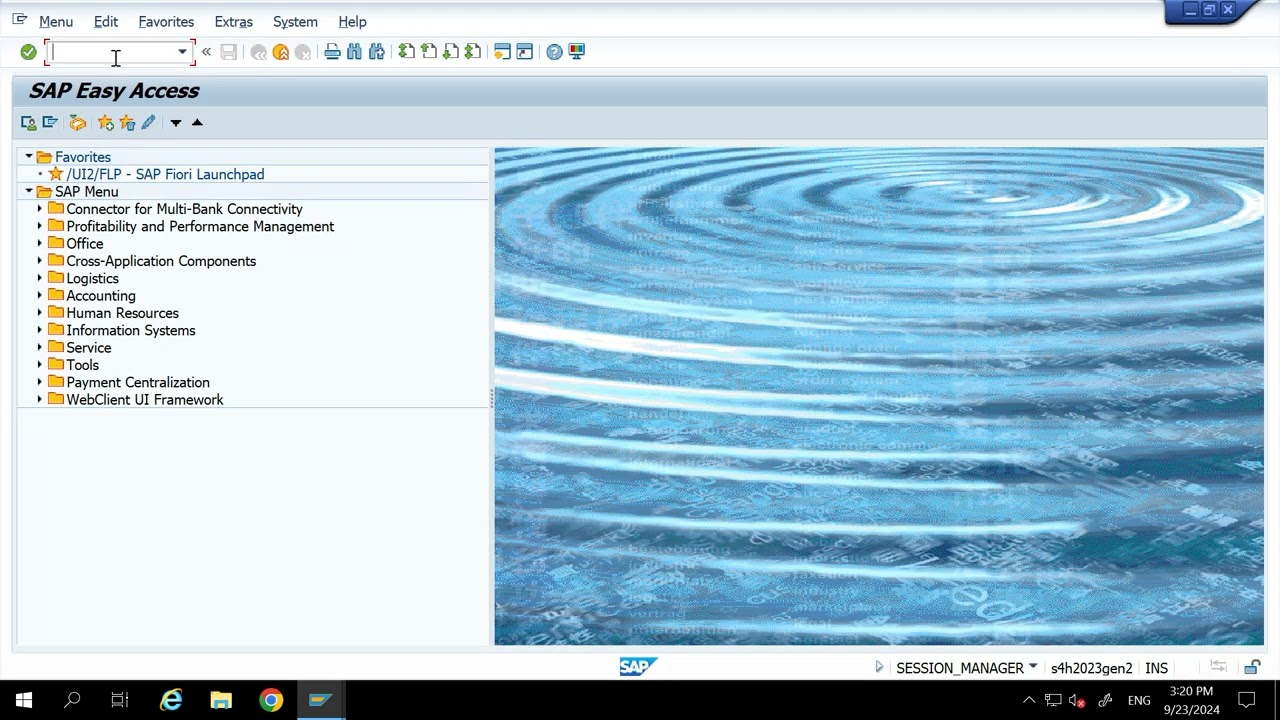Click the Previous Page icon
Viewport: 1280px width, 720px height.
(x=428, y=52)
